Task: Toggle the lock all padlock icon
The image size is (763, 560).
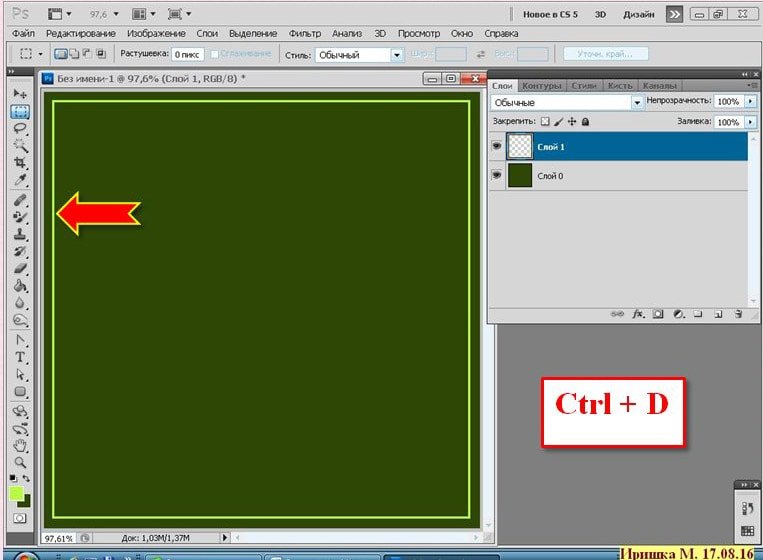Action: 585,121
